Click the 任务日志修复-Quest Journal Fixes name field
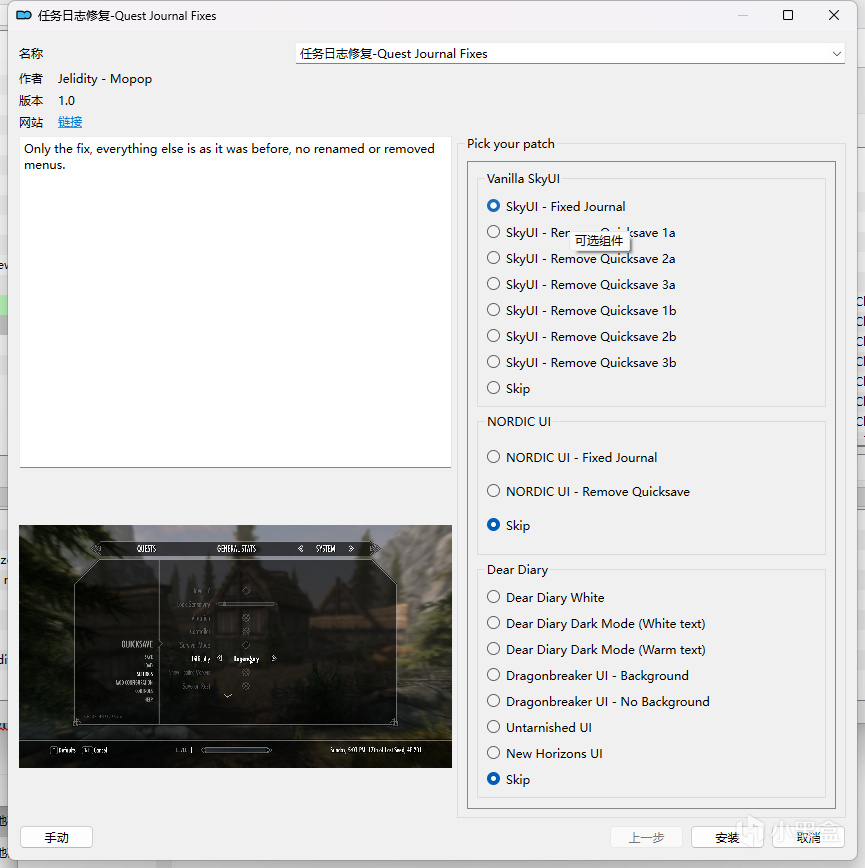Image resolution: width=865 pixels, height=868 pixels. pyautogui.click(x=570, y=54)
